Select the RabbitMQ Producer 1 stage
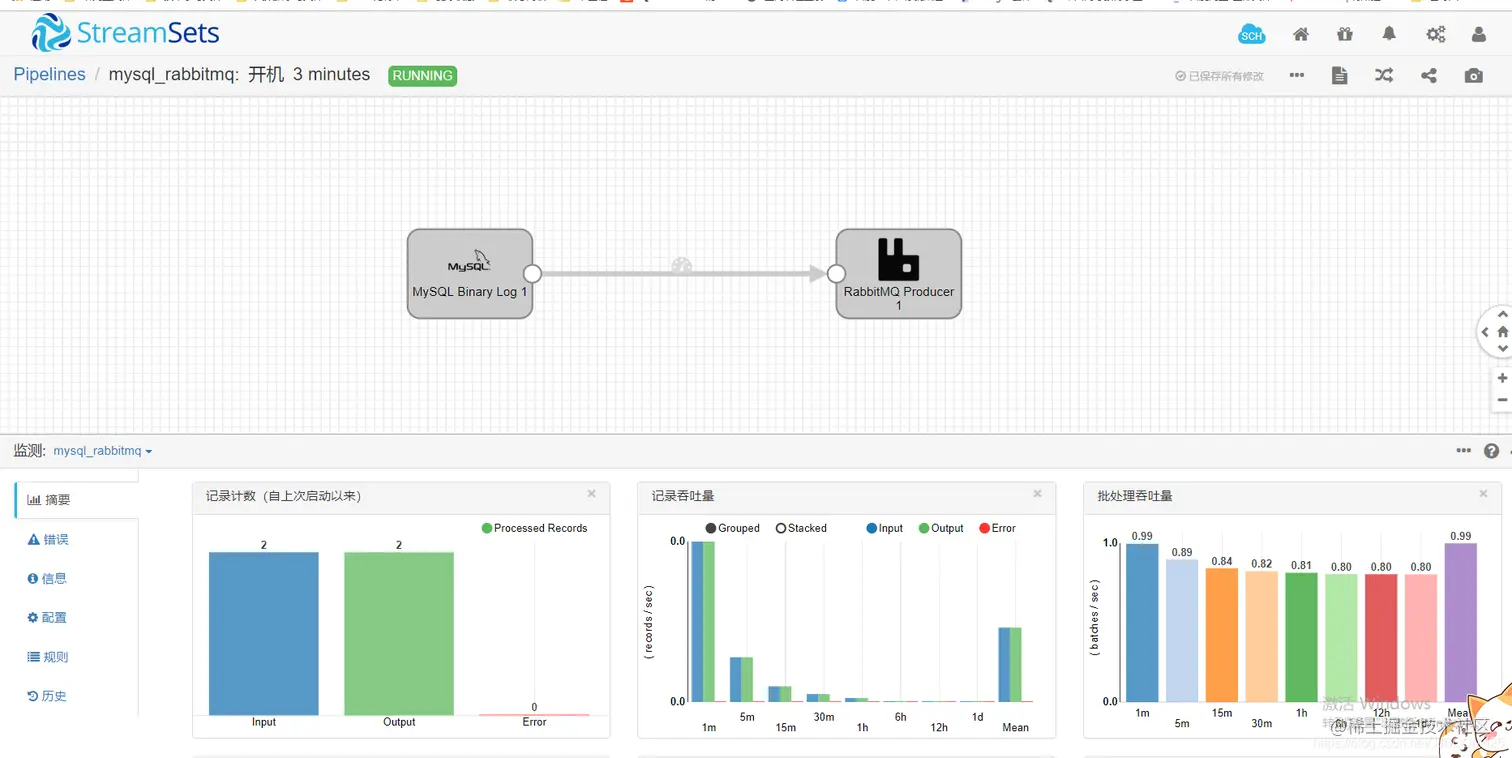This screenshot has height=758, width=1512. 898,273
